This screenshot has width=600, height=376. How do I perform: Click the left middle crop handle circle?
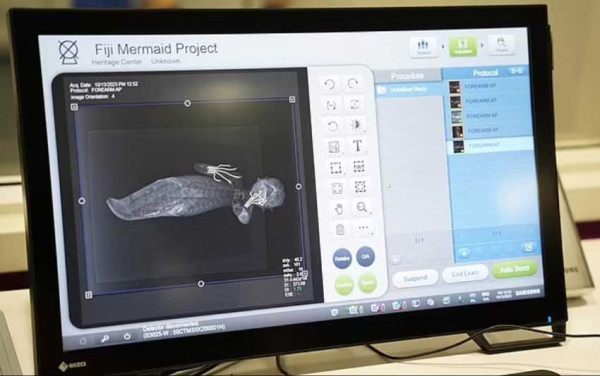coord(82,201)
